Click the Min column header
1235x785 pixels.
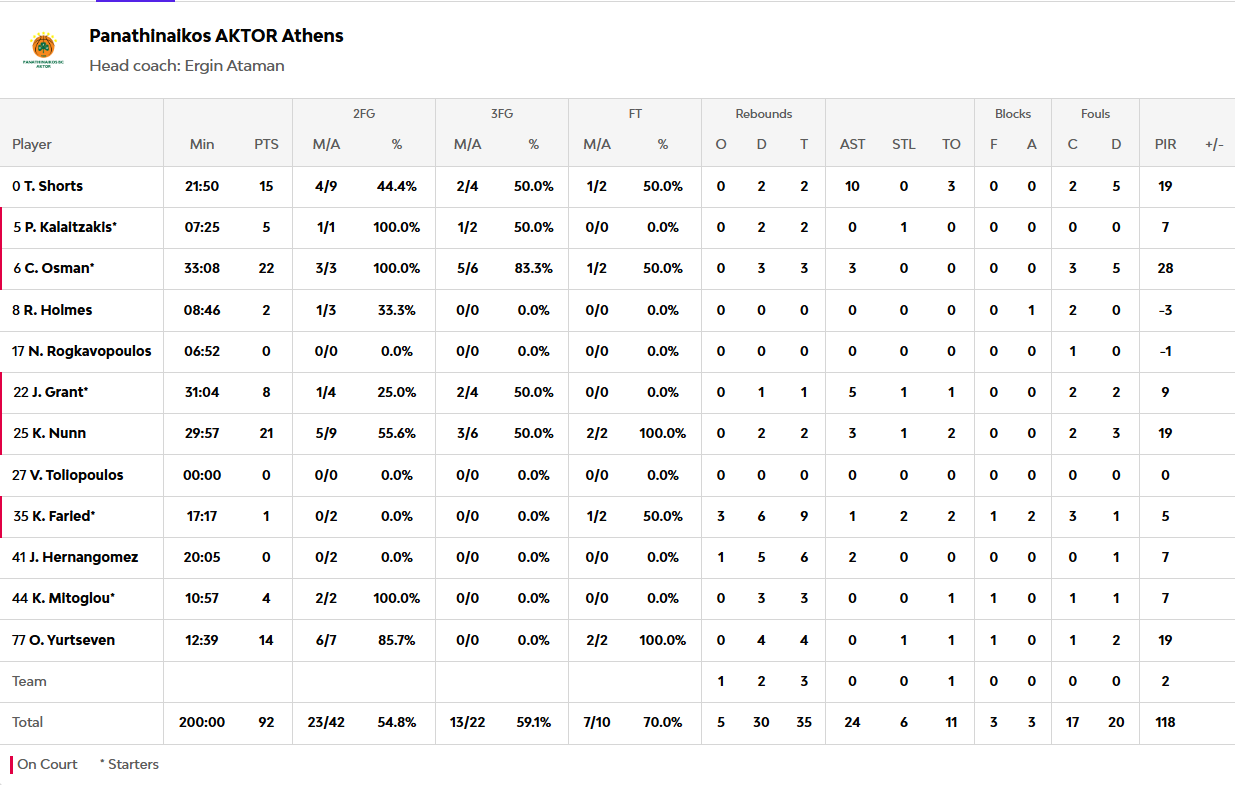pyautogui.click(x=202, y=144)
